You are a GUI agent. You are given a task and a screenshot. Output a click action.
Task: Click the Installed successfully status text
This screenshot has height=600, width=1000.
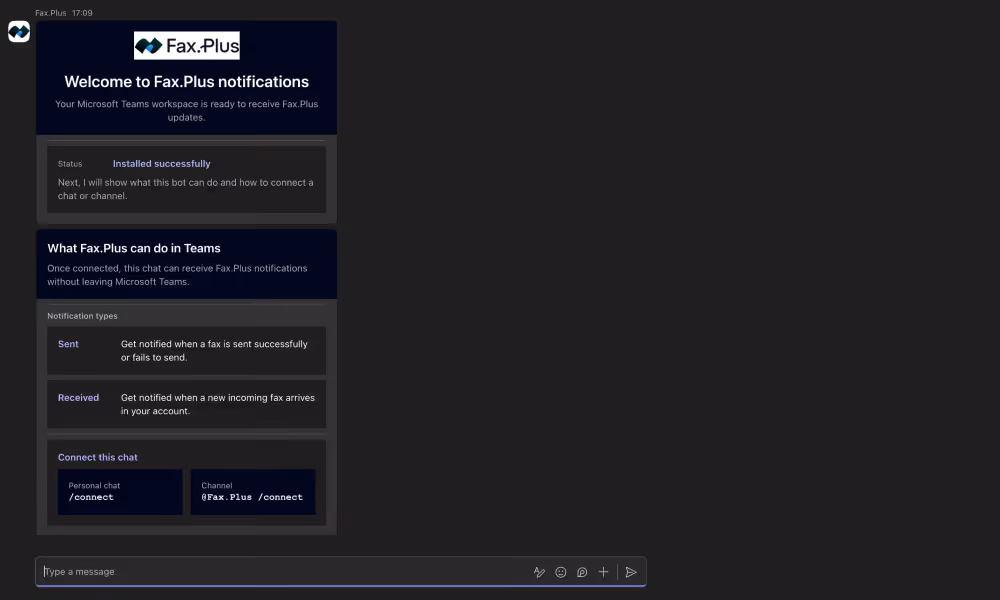[x=161, y=164]
